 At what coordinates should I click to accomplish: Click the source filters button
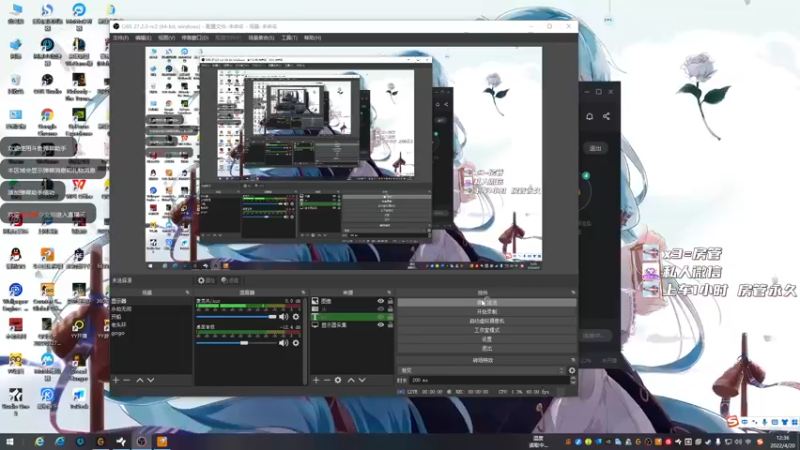[230, 280]
